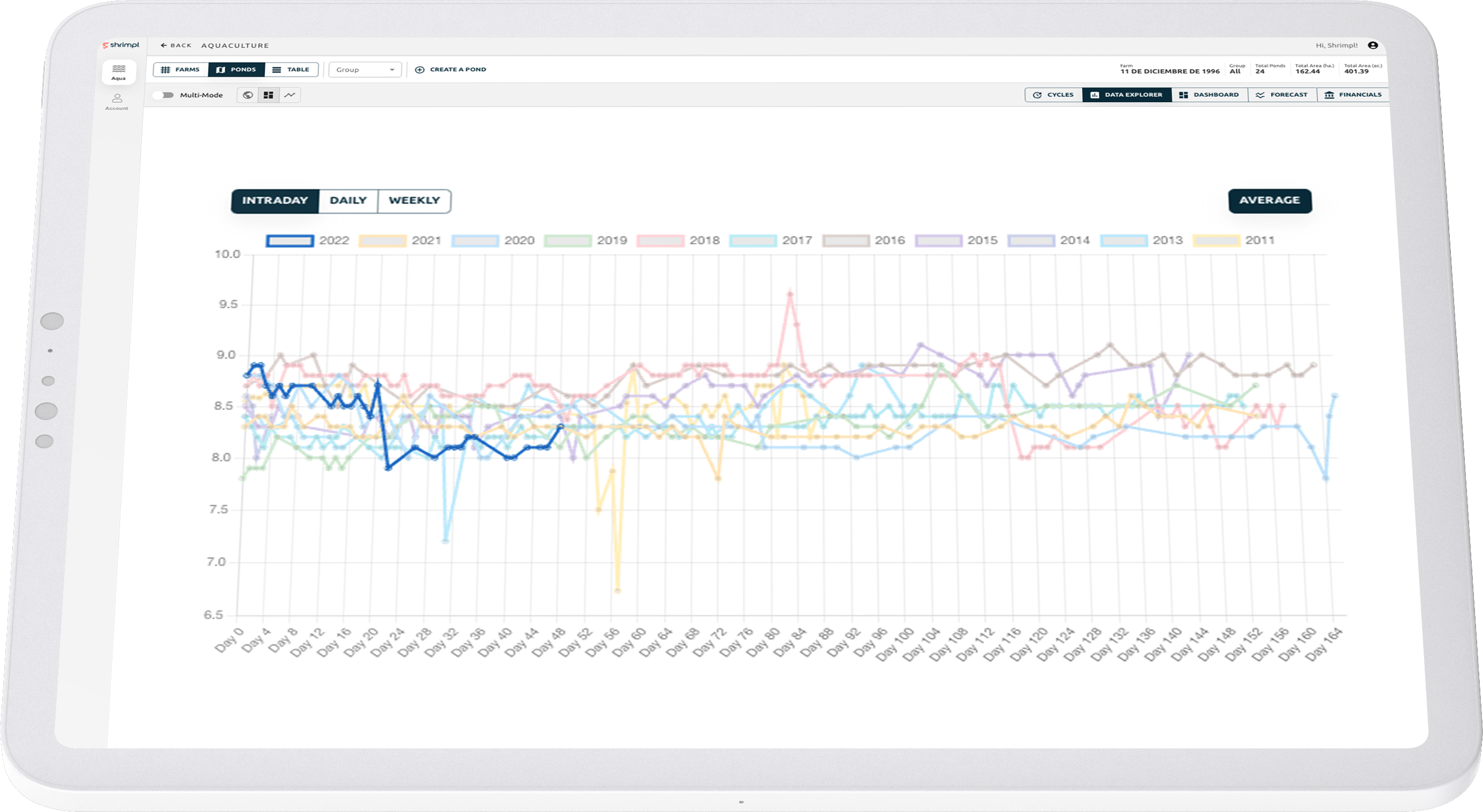Hide the 2018 series via legend
The image size is (1483, 812).
[660, 241]
